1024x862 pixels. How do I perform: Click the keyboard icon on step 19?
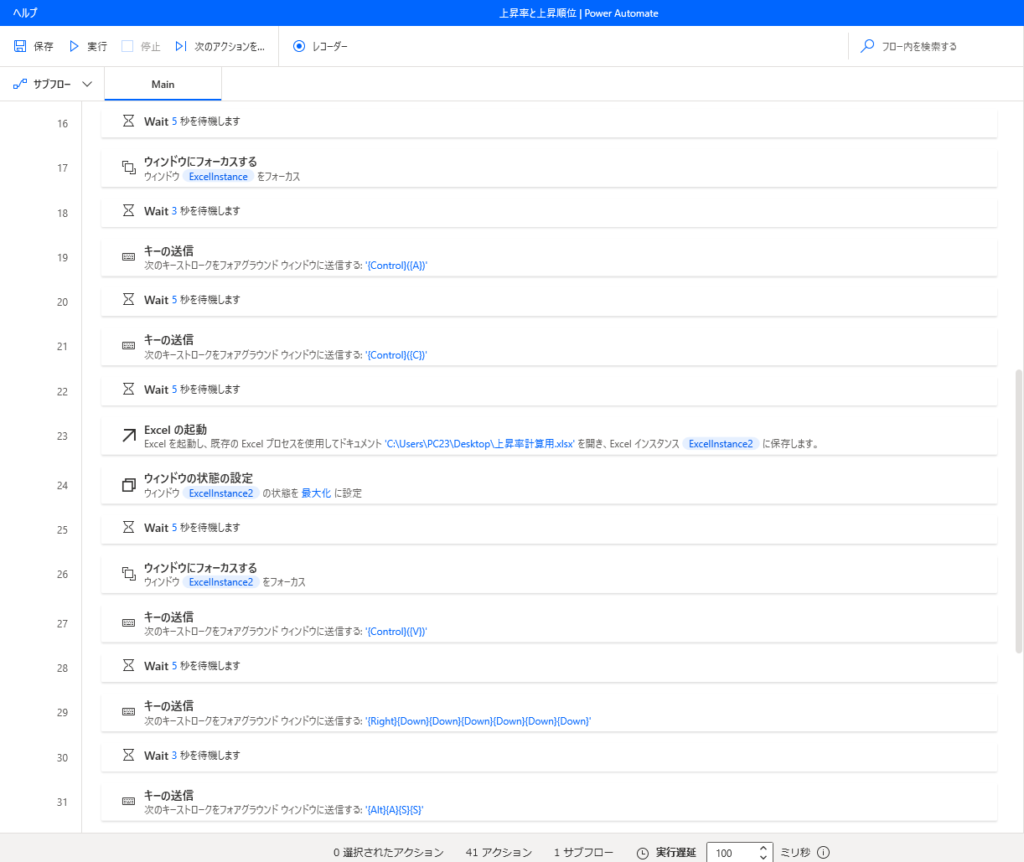128,257
